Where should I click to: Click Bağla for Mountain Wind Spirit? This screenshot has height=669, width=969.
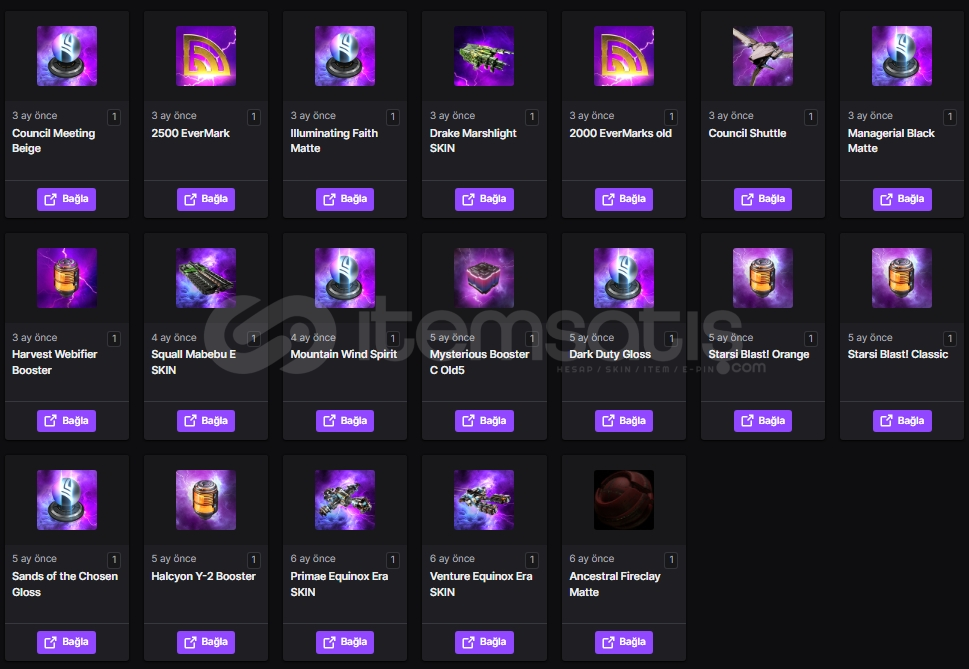(x=345, y=421)
